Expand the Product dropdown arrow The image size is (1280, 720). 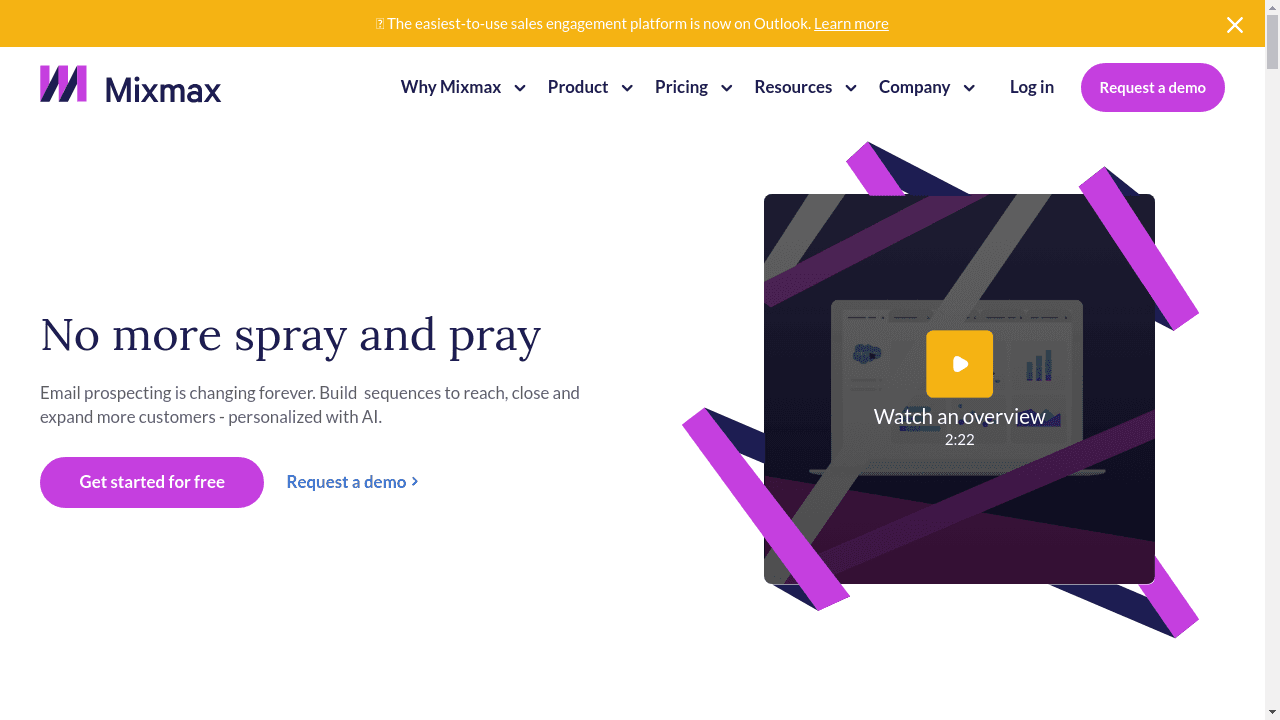[x=627, y=88]
